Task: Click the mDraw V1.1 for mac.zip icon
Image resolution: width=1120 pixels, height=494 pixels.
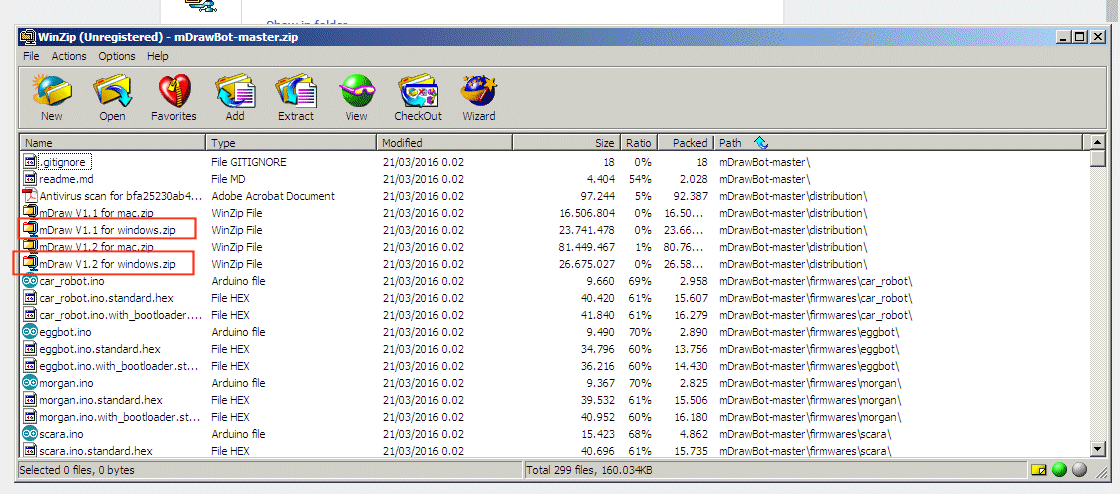Action: (30, 213)
